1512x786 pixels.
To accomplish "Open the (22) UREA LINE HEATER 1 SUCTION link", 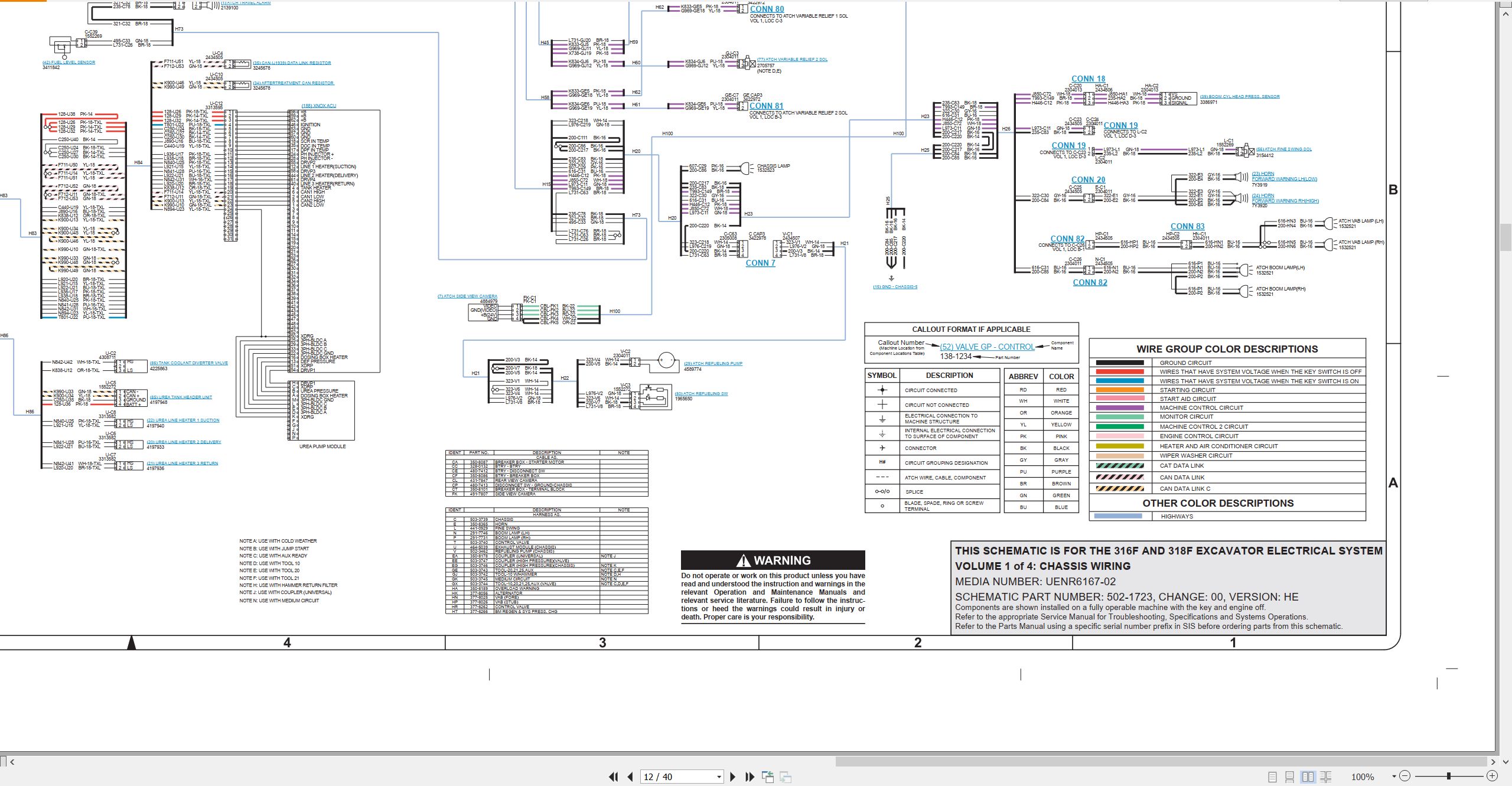I will pyautogui.click(x=183, y=420).
